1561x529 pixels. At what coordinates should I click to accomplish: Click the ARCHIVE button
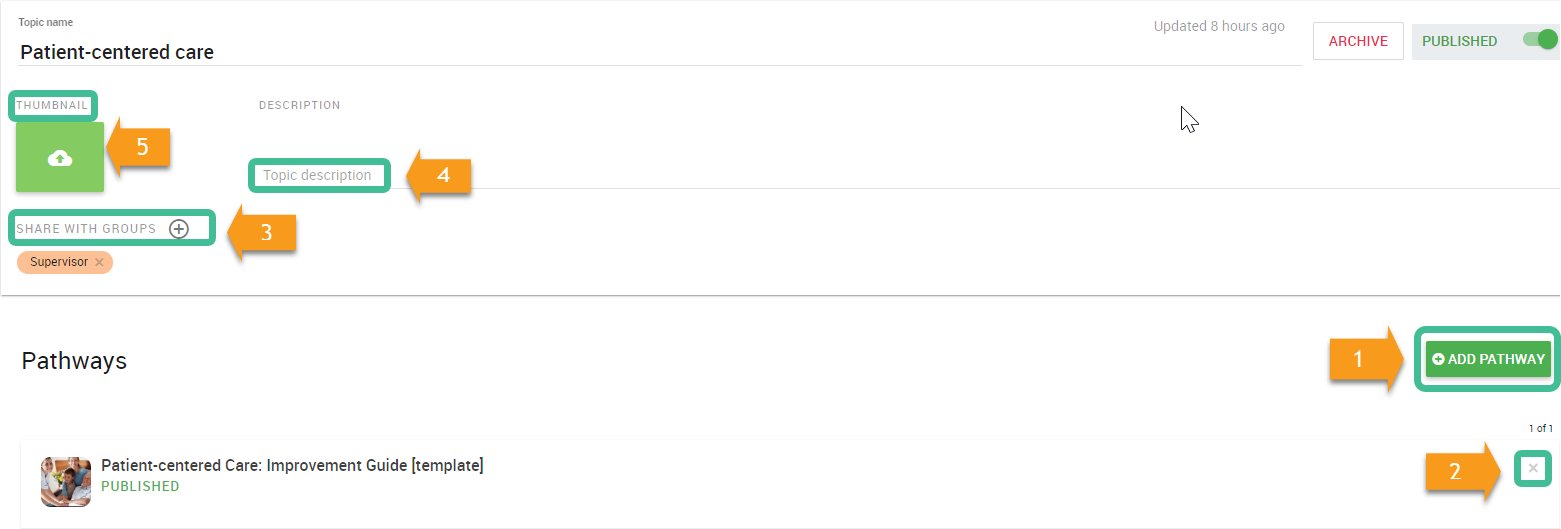point(1358,41)
